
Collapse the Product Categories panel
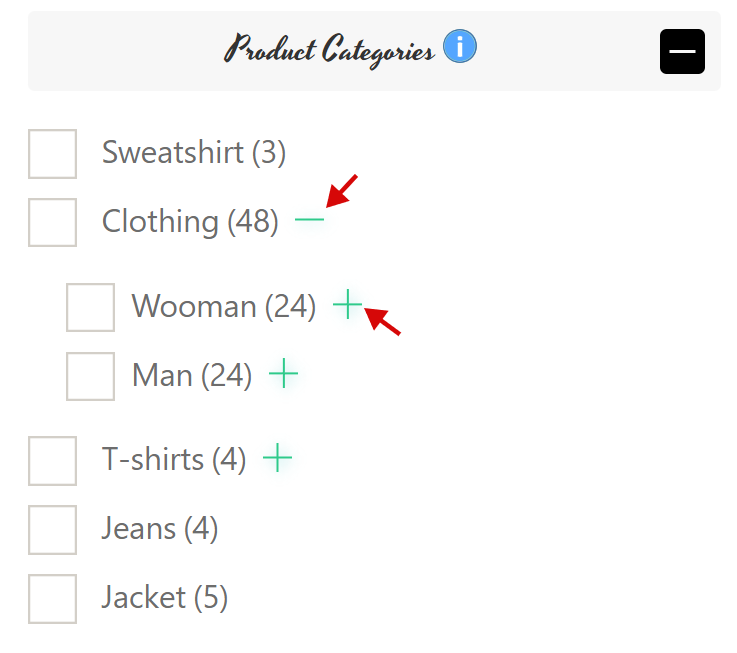pos(682,51)
